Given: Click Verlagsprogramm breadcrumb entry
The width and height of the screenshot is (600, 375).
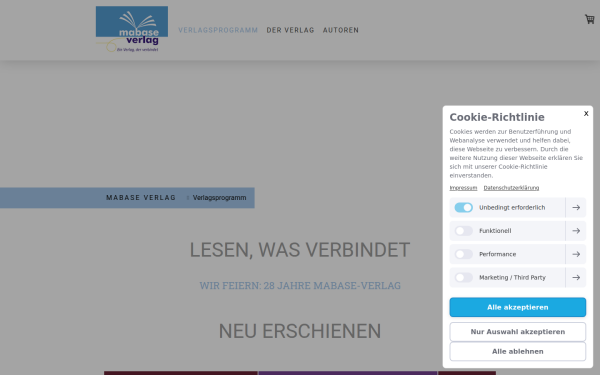Looking at the screenshot, I should 219,198.
